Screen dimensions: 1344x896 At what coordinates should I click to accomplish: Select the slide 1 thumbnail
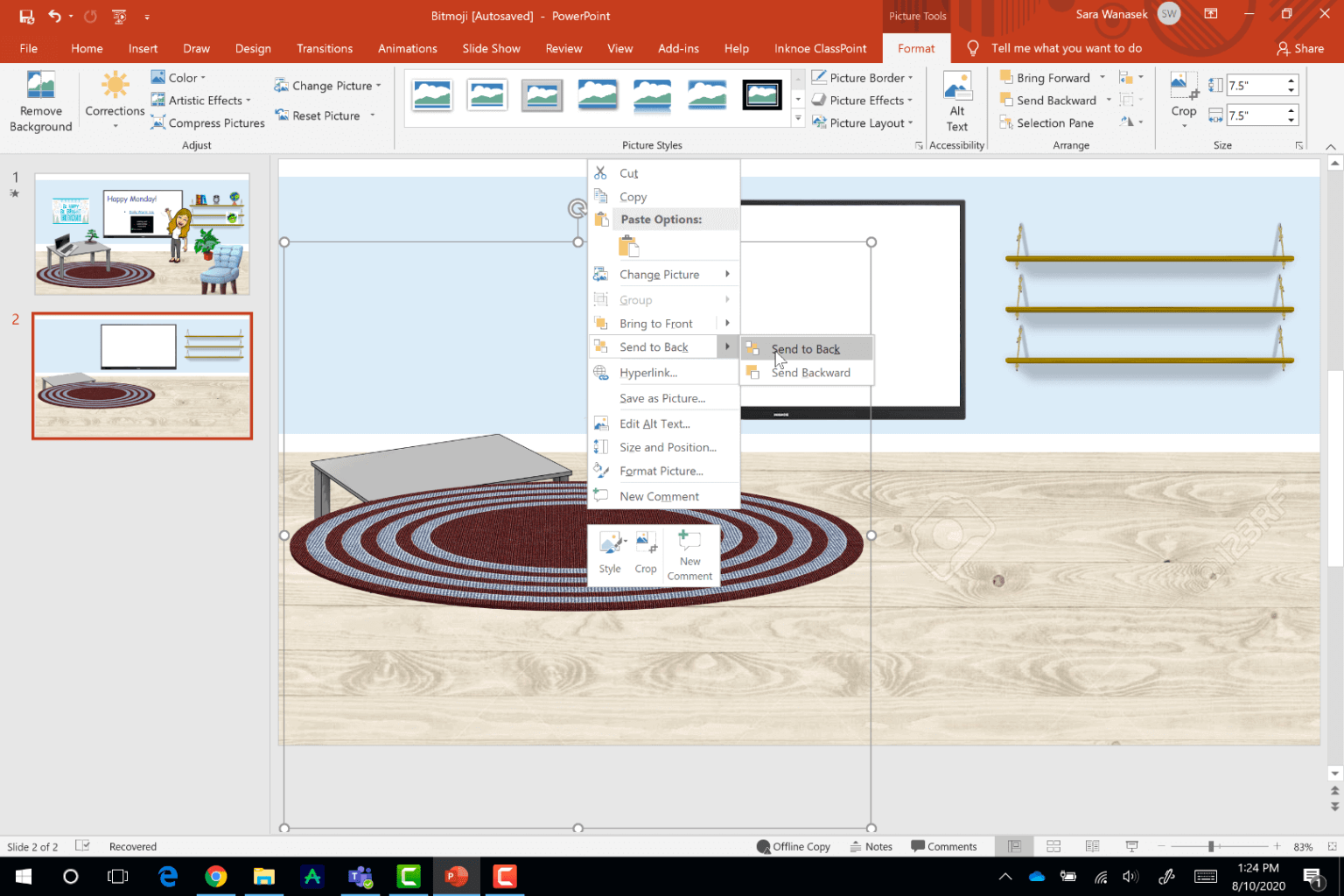(141, 234)
